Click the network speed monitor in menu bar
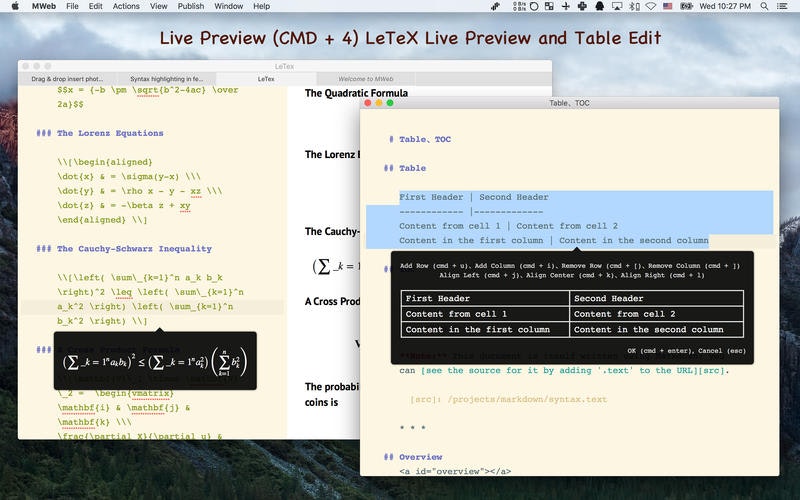This screenshot has height=500, width=800. [x=519, y=6]
